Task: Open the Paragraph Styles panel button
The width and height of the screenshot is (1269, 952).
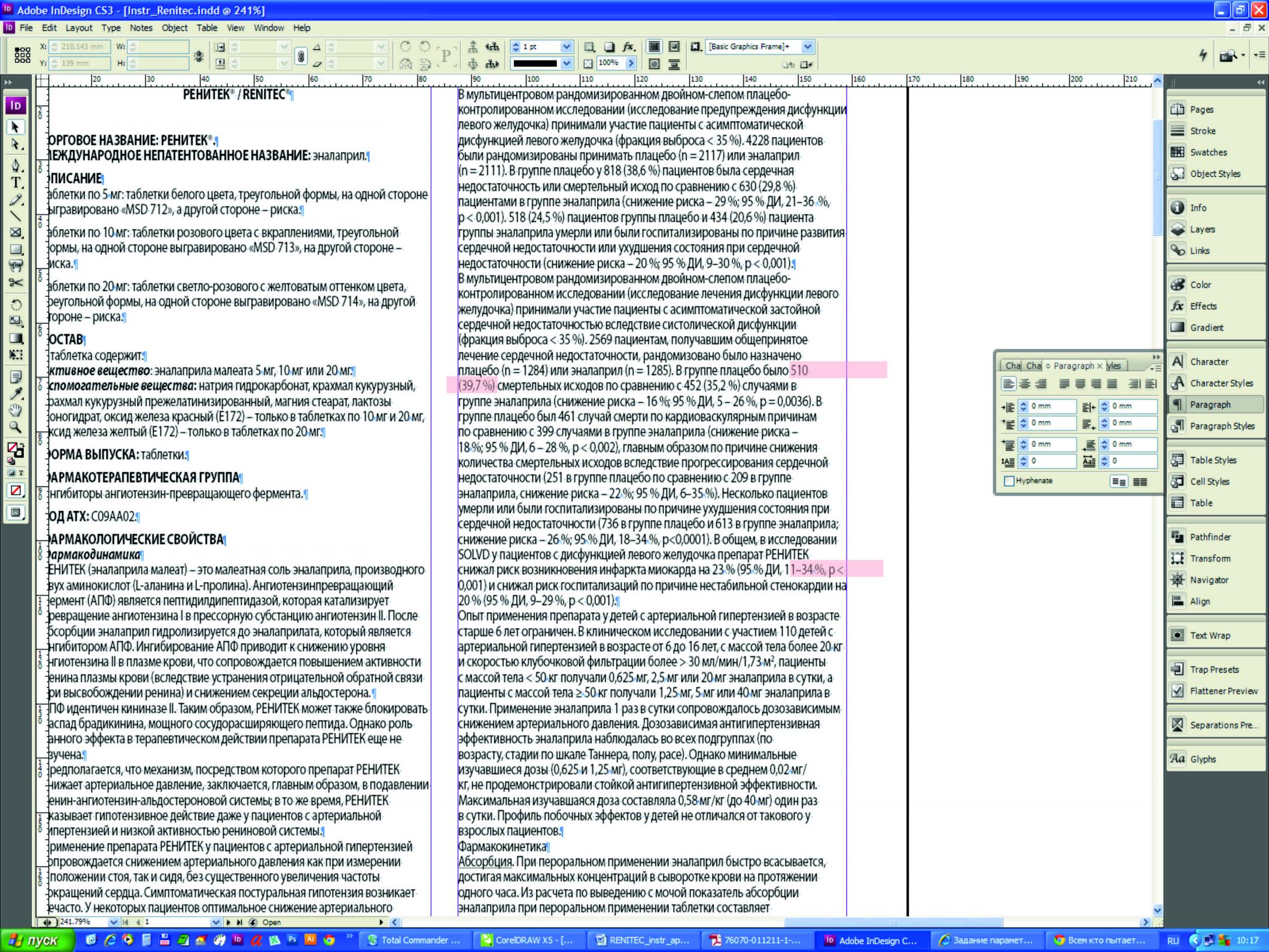Action: tap(1215, 426)
